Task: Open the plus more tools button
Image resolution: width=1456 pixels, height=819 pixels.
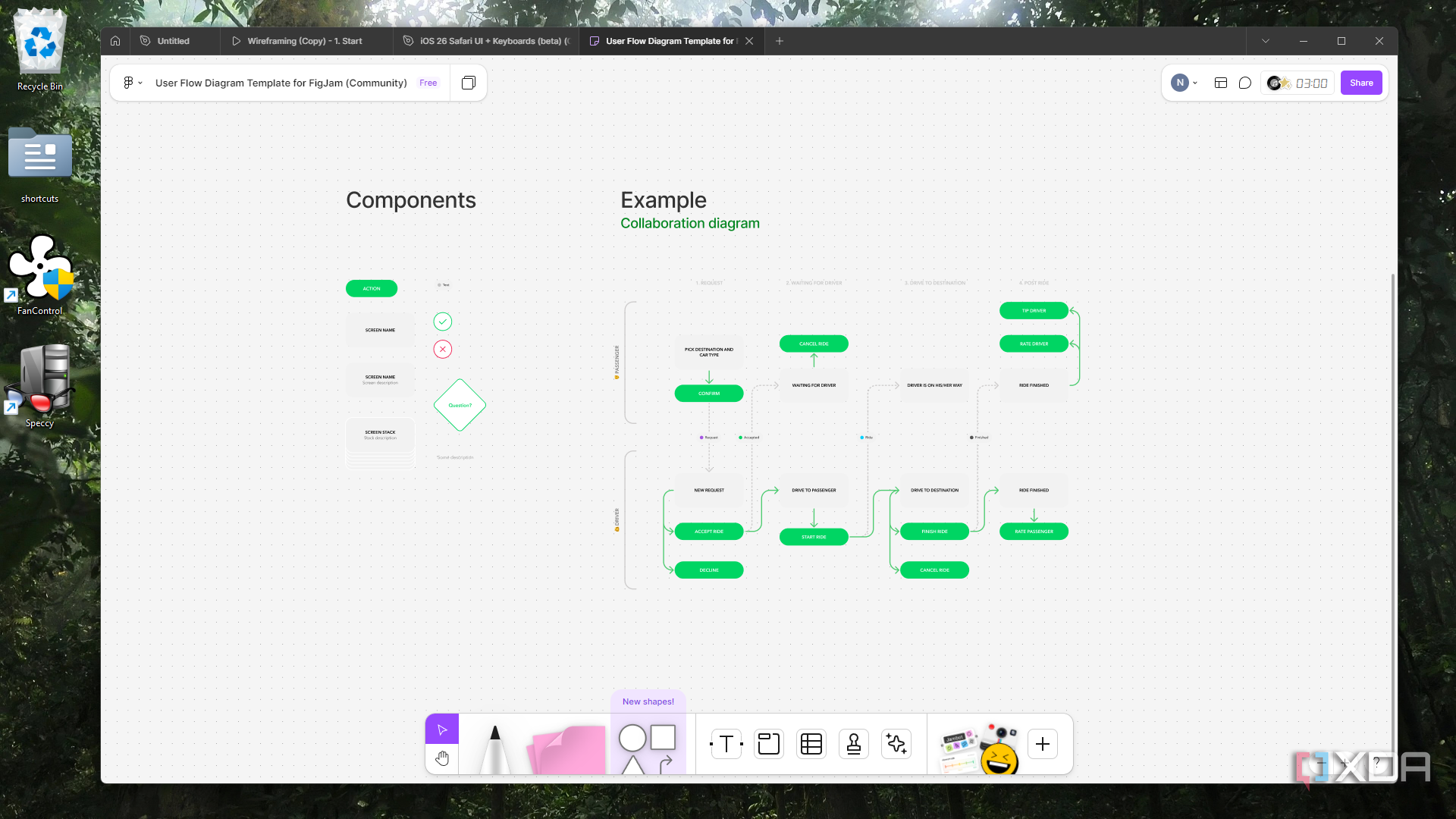Action: (x=1043, y=744)
